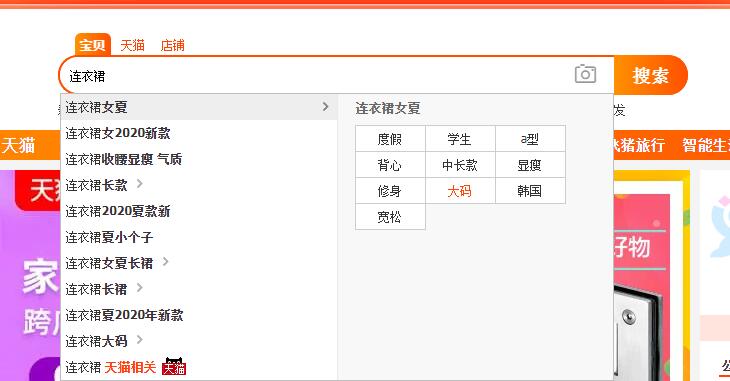This screenshot has height=381, width=730.
Task: Select the 背心 refinement cell
Action: point(390,165)
